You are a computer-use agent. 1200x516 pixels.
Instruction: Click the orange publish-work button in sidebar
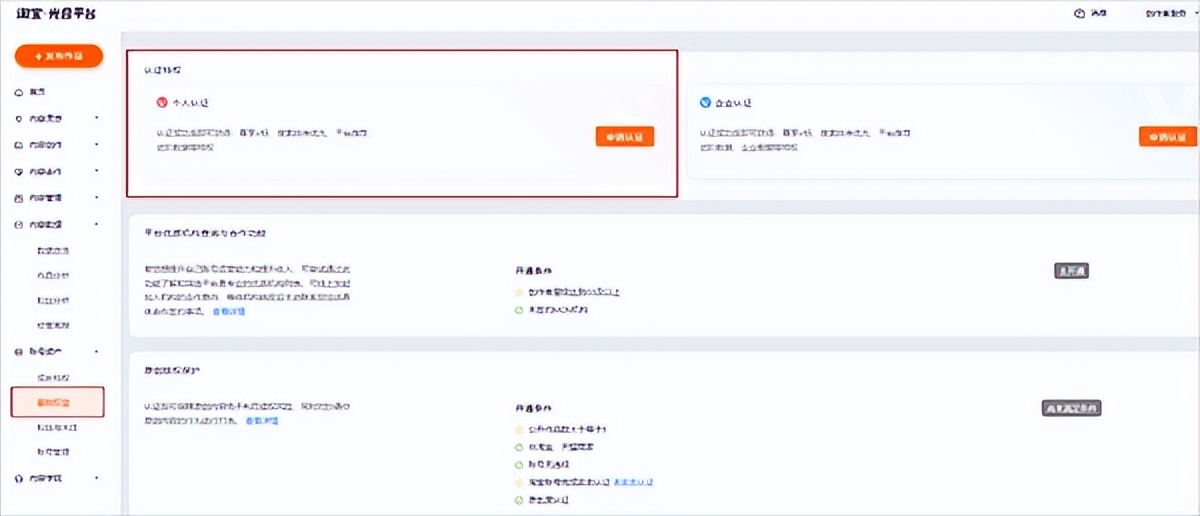(x=58, y=56)
